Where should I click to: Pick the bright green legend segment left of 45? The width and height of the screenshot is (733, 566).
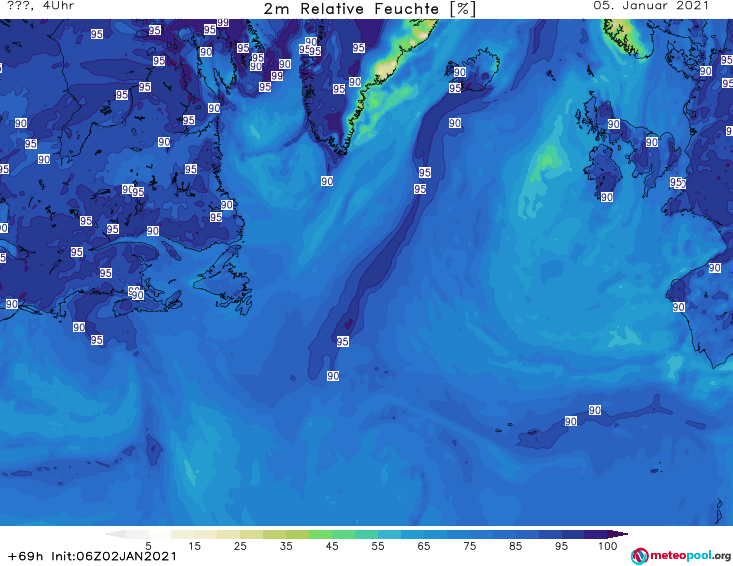(x=320, y=534)
